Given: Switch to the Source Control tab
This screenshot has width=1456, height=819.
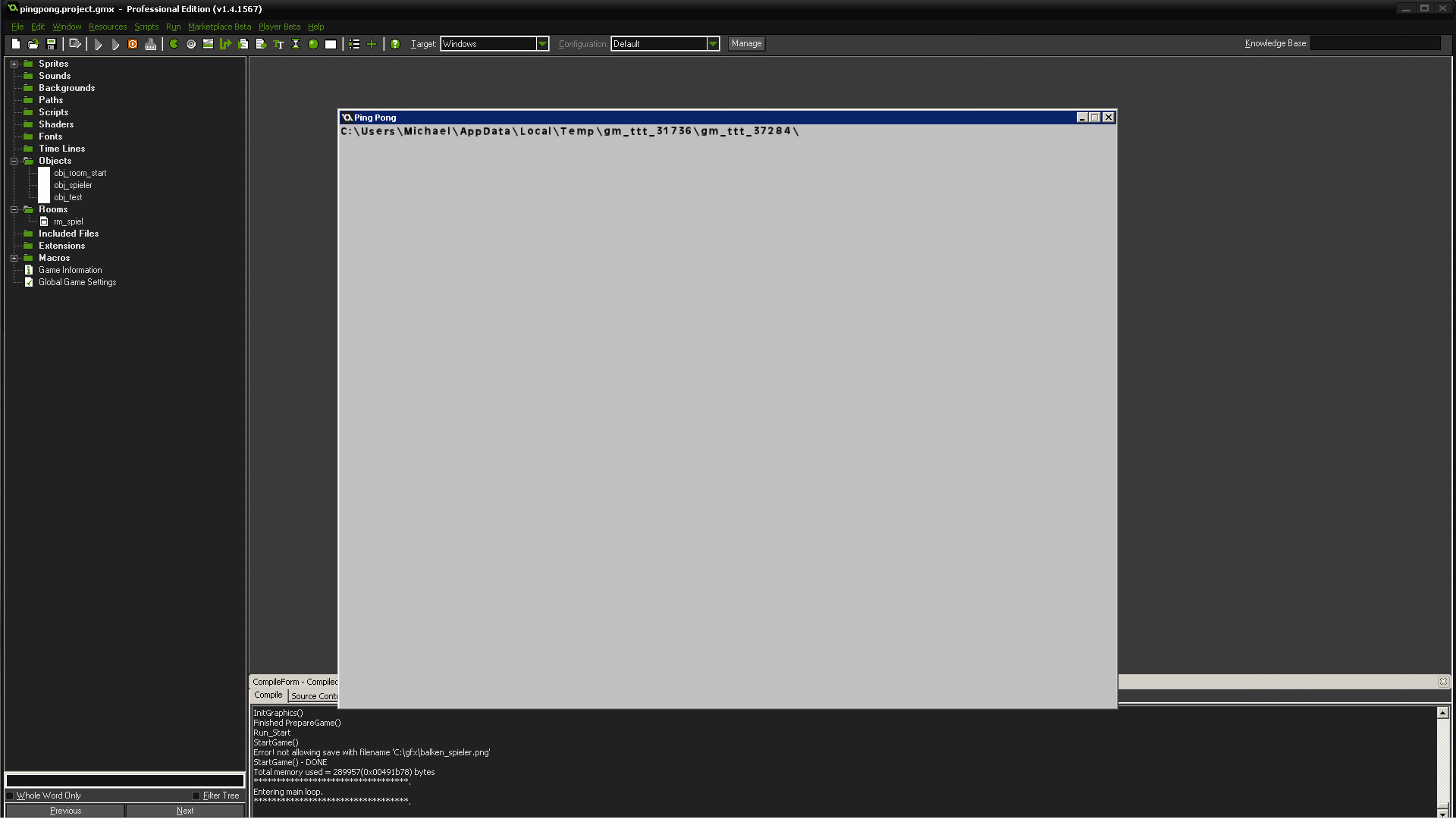Looking at the screenshot, I should tap(314, 696).
